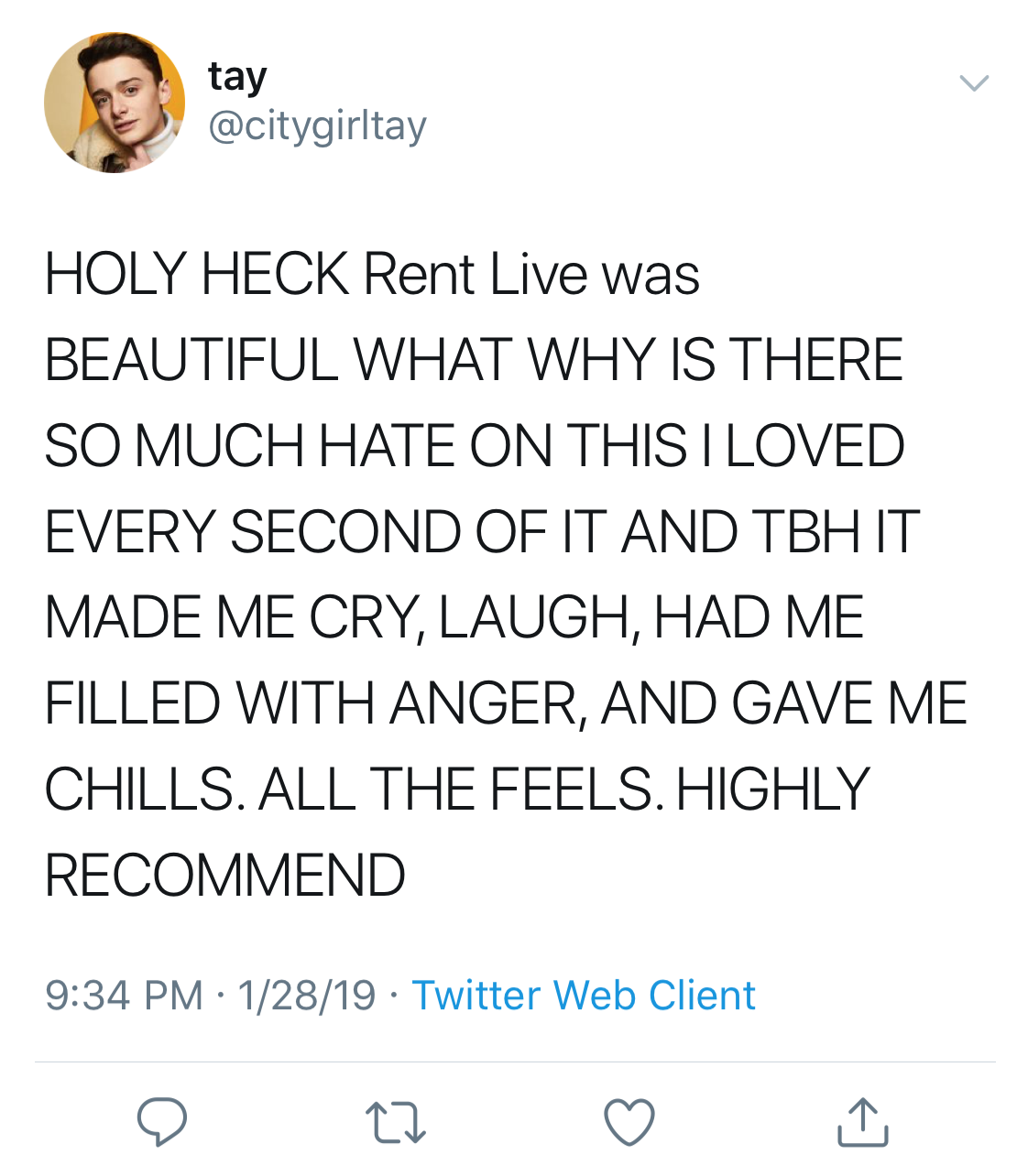Open the profile via display name tay
This screenshot has height=1176, width=1028.
237,76
